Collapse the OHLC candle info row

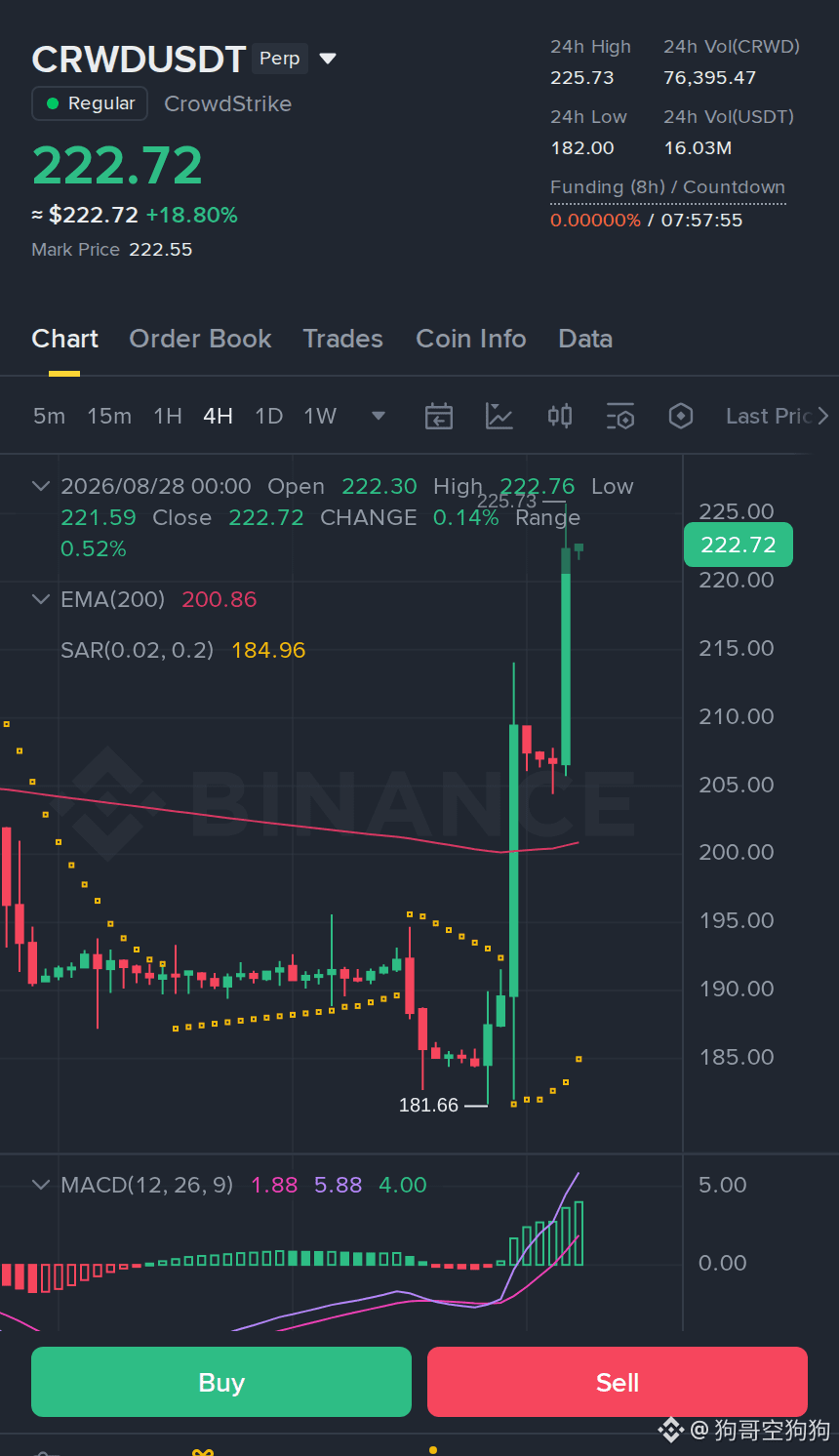point(40,486)
